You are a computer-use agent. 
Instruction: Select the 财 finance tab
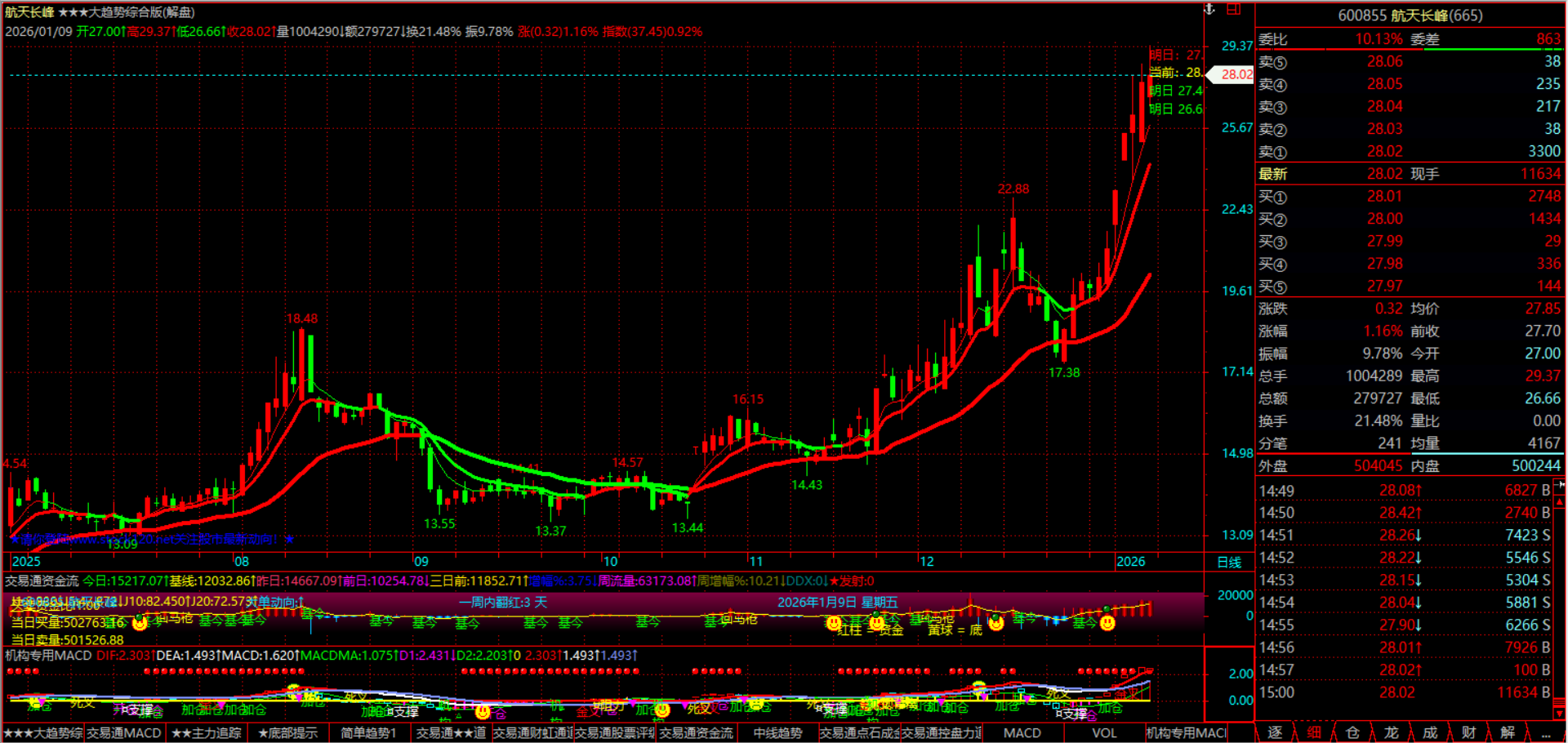point(1468,732)
